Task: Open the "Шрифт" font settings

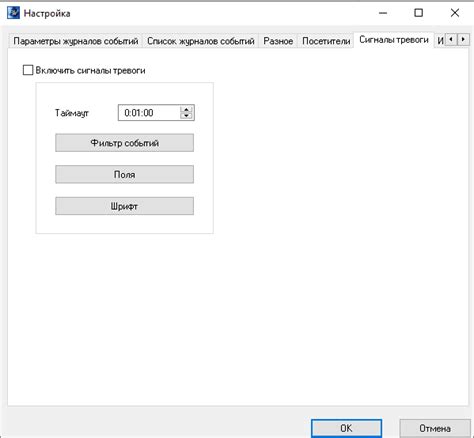Action: (124, 206)
